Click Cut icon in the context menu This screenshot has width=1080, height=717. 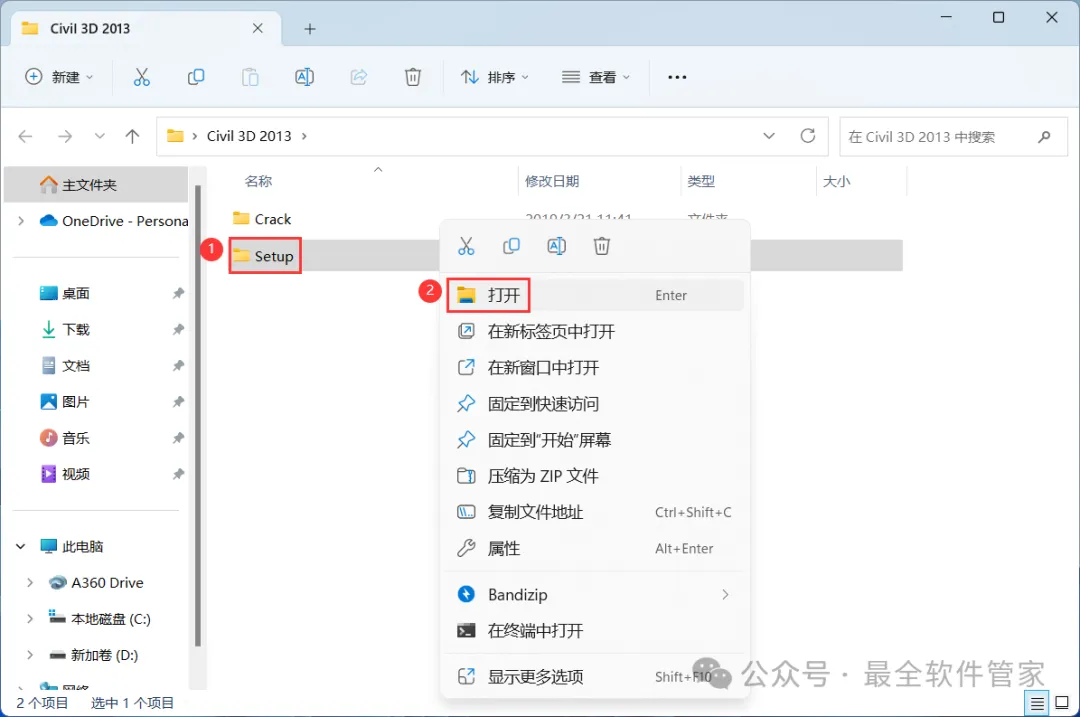tap(466, 246)
